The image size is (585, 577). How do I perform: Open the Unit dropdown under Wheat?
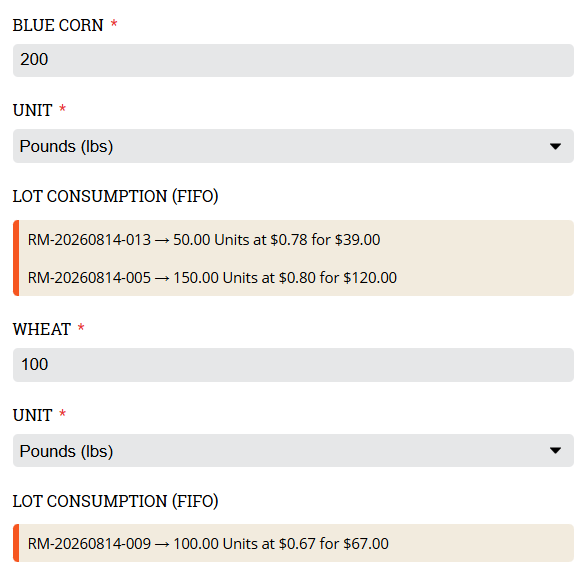click(x=293, y=451)
